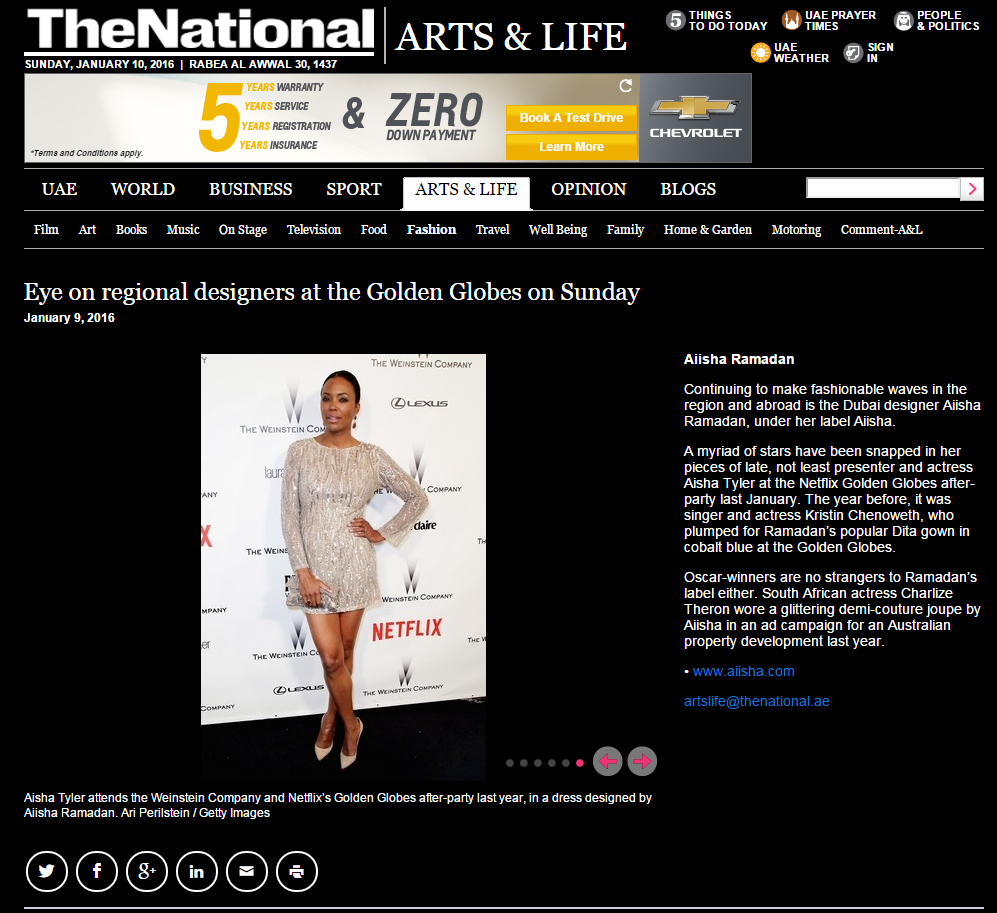The height and width of the screenshot is (913, 997).
Task: Open the Business section tab
Action: (x=250, y=189)
